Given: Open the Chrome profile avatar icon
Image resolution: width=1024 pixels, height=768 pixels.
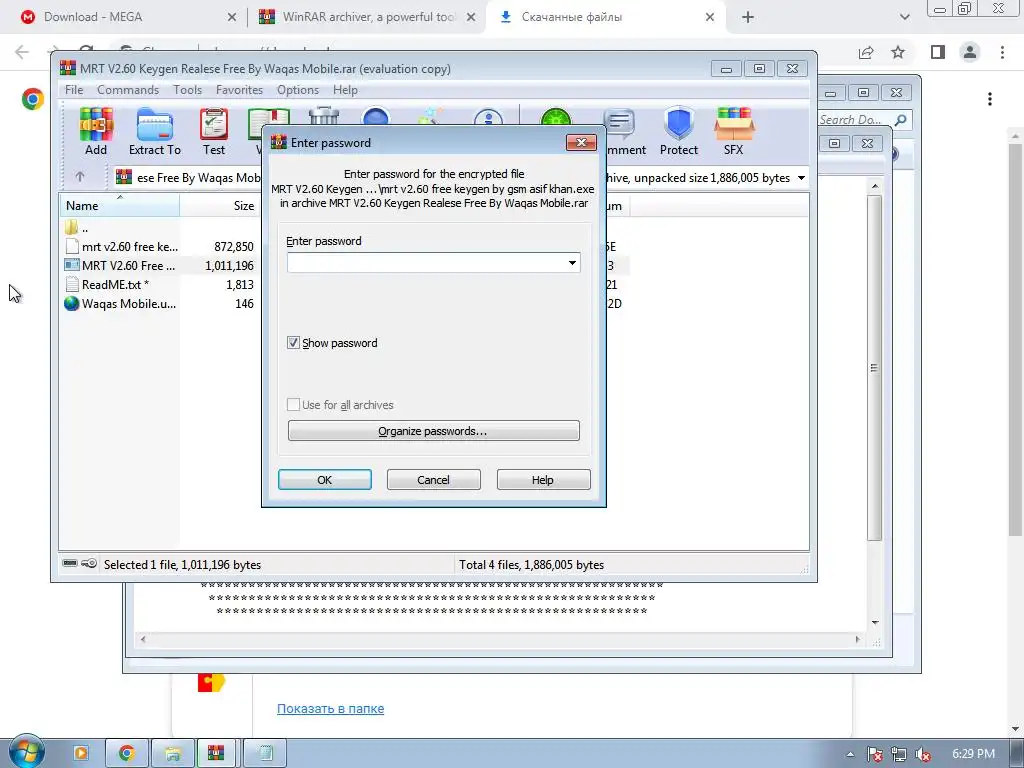Looking at the screenshot, I should coord(970,52).
